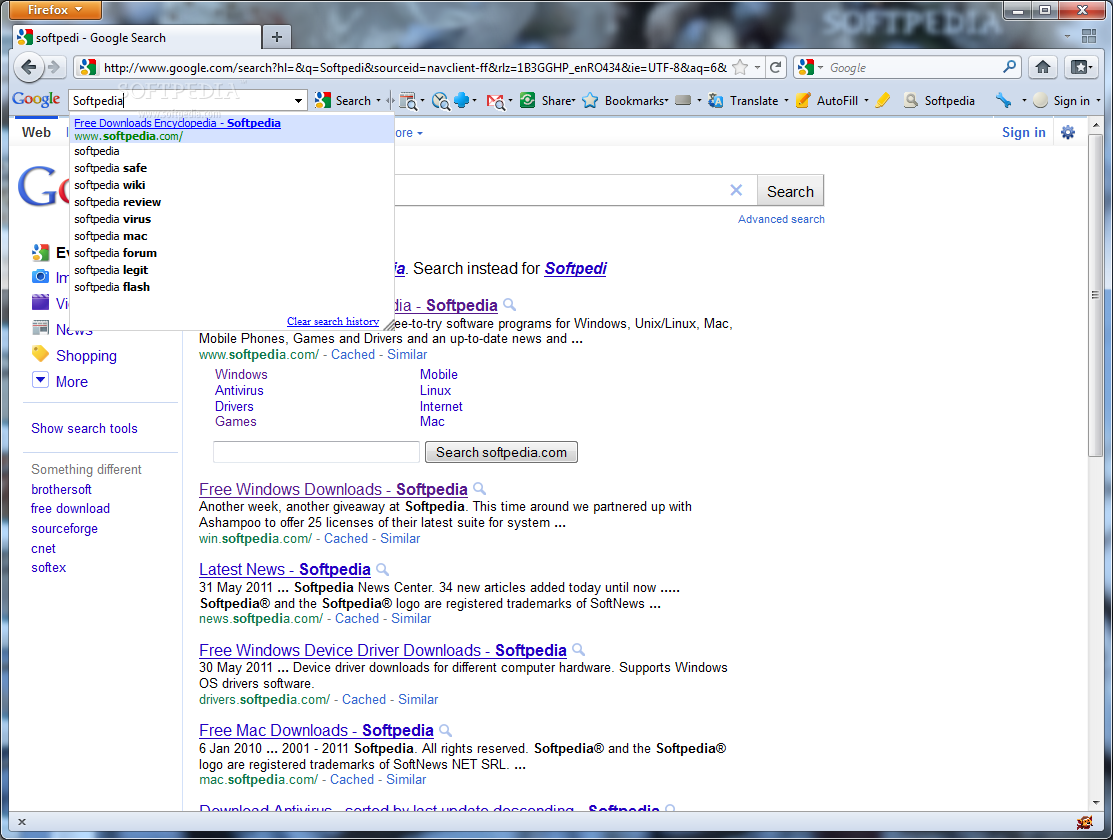Click the Share button on Google toolbar
Viewport: 1113px width, 840px height.
(x=547, y=101)
